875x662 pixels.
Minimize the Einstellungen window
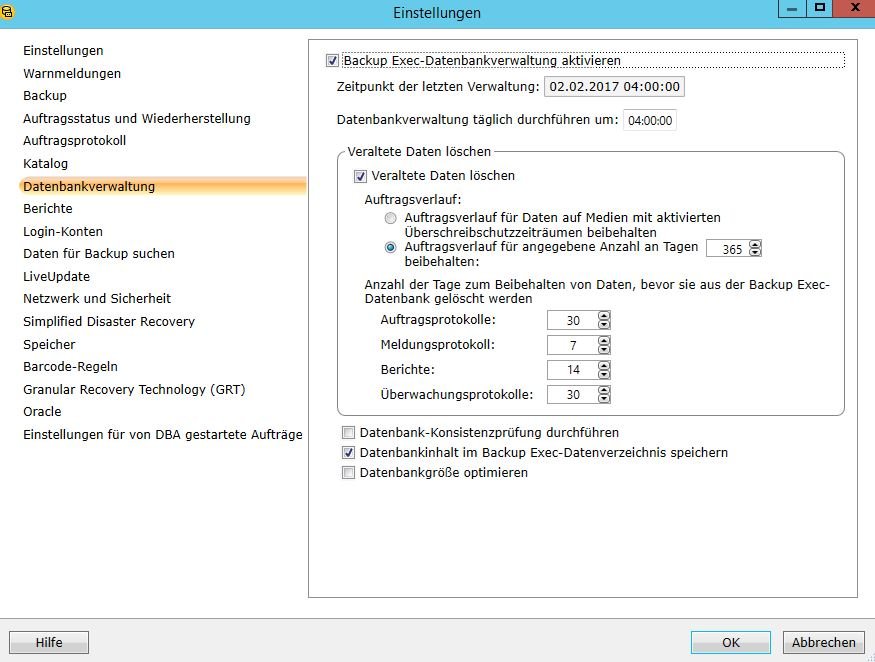point(792,8)
